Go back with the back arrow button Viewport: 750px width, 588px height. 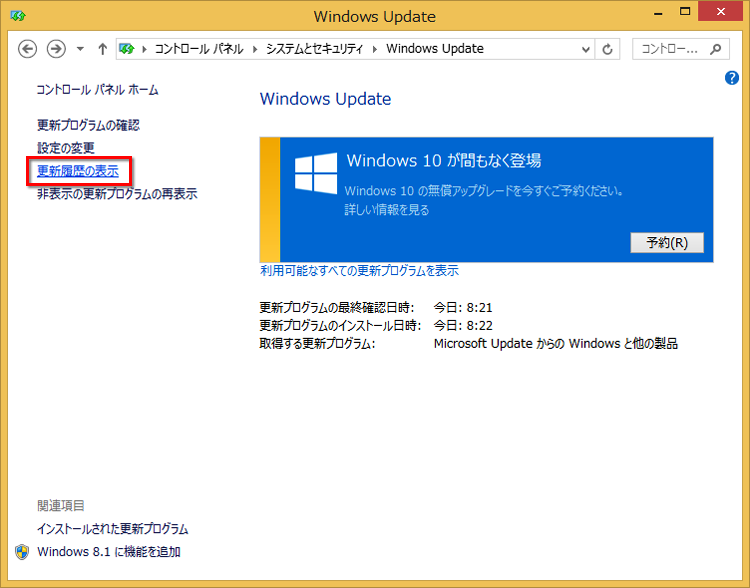click(x=27, y=49)
